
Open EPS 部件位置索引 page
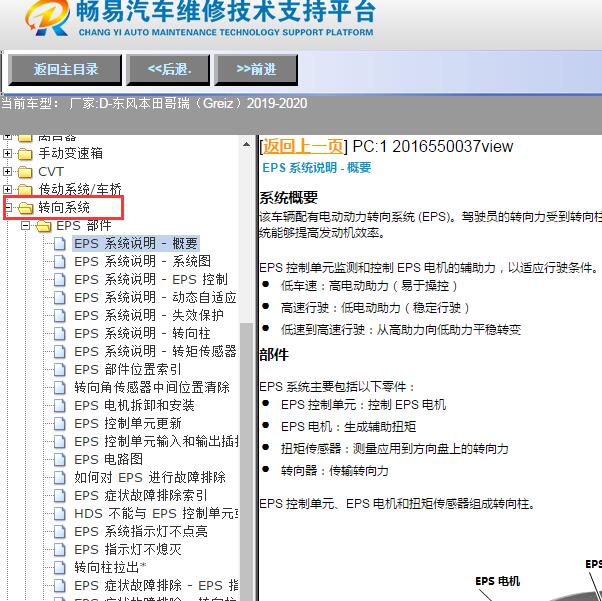pyautogui.click(x=127, y=369)
